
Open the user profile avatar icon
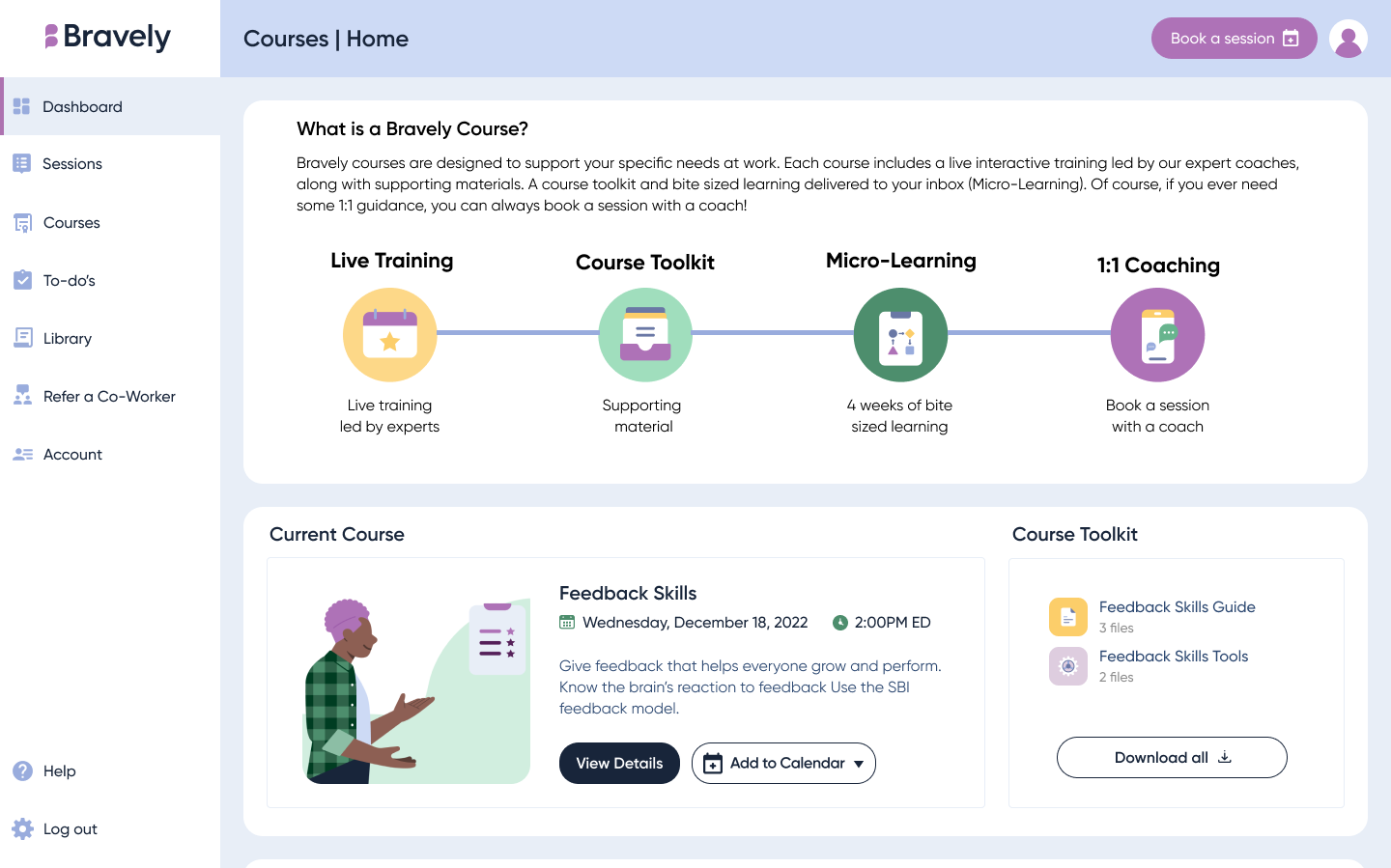(1348, 39)
